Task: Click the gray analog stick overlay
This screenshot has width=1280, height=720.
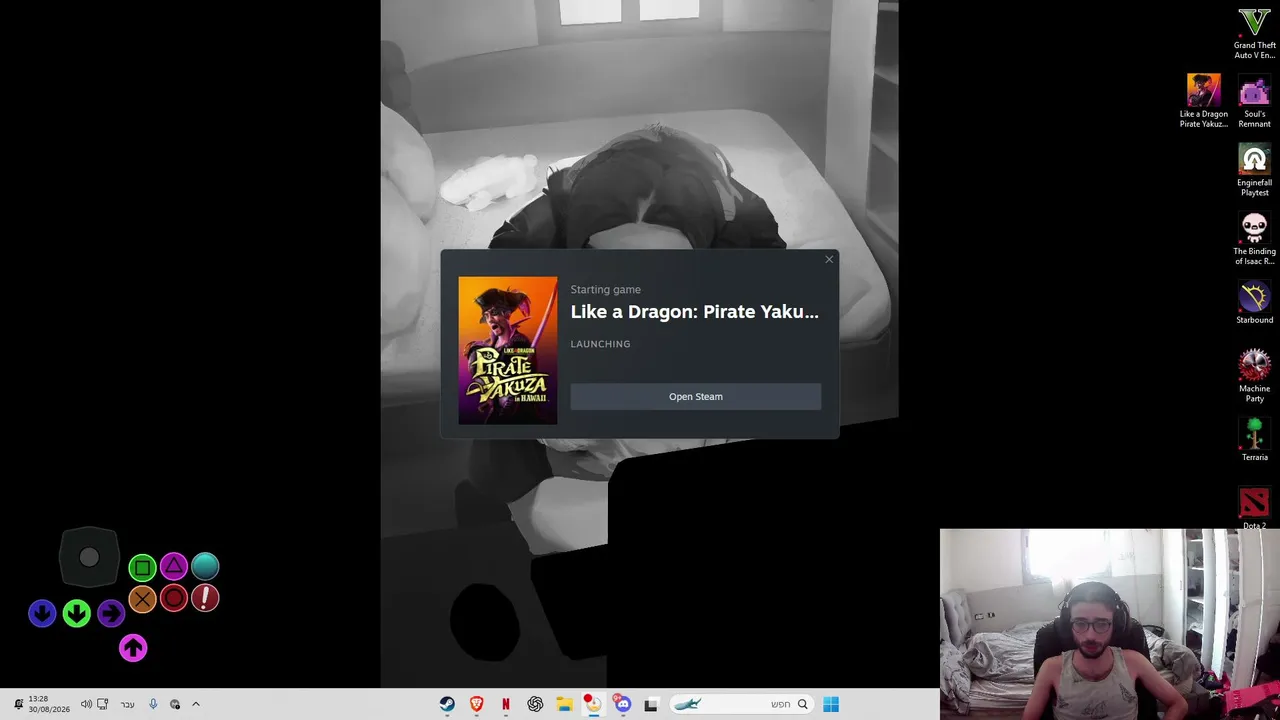Action: [x=89, y=558]
